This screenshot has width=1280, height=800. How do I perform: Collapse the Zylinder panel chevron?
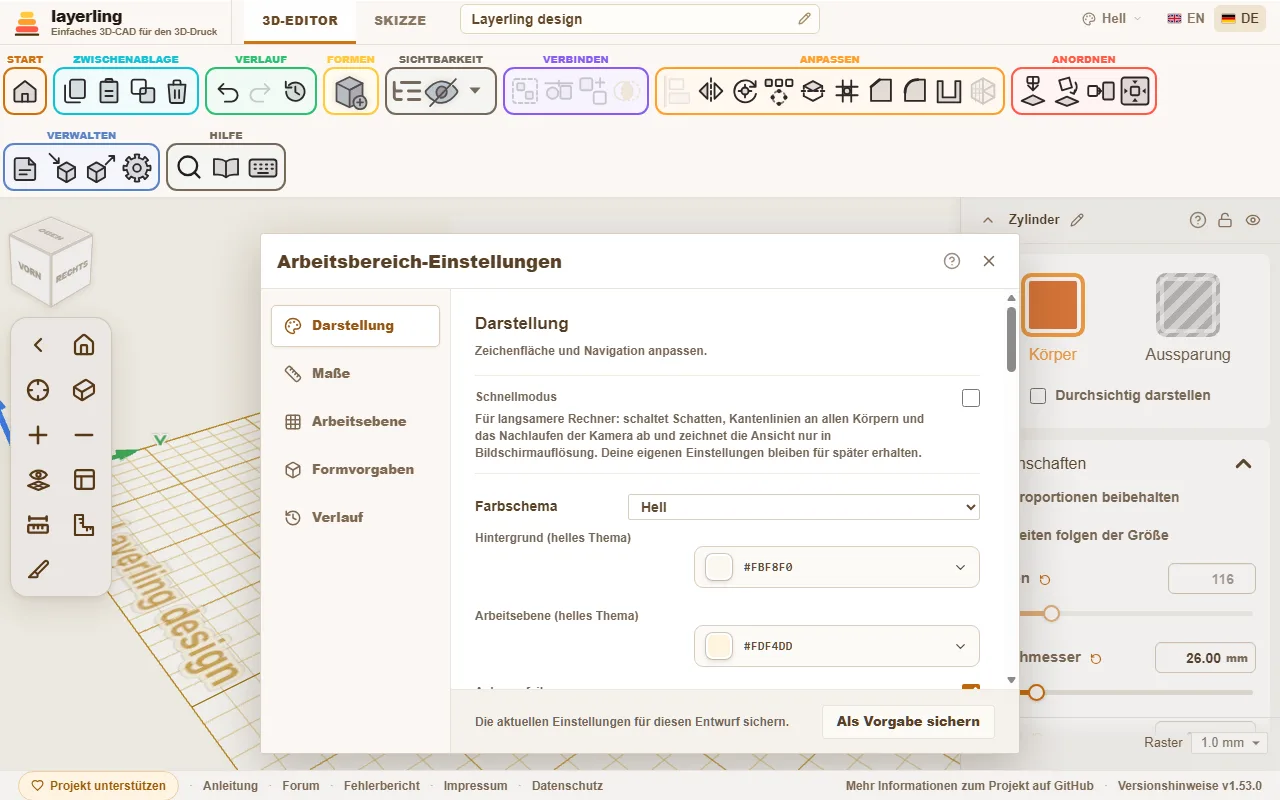pyautogui.click(x=988, y=220)
